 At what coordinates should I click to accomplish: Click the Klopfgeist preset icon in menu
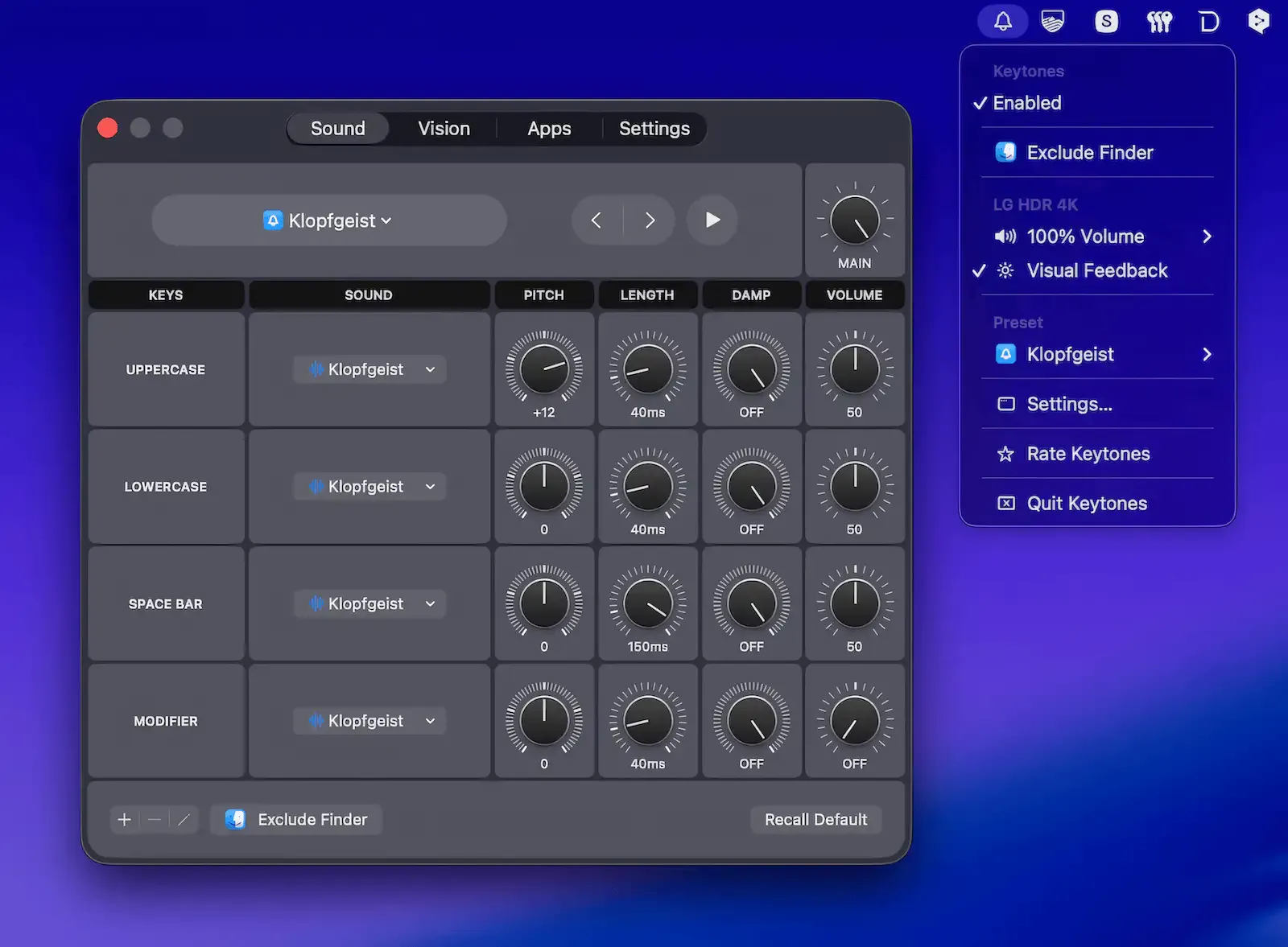tap(1005, 354)
